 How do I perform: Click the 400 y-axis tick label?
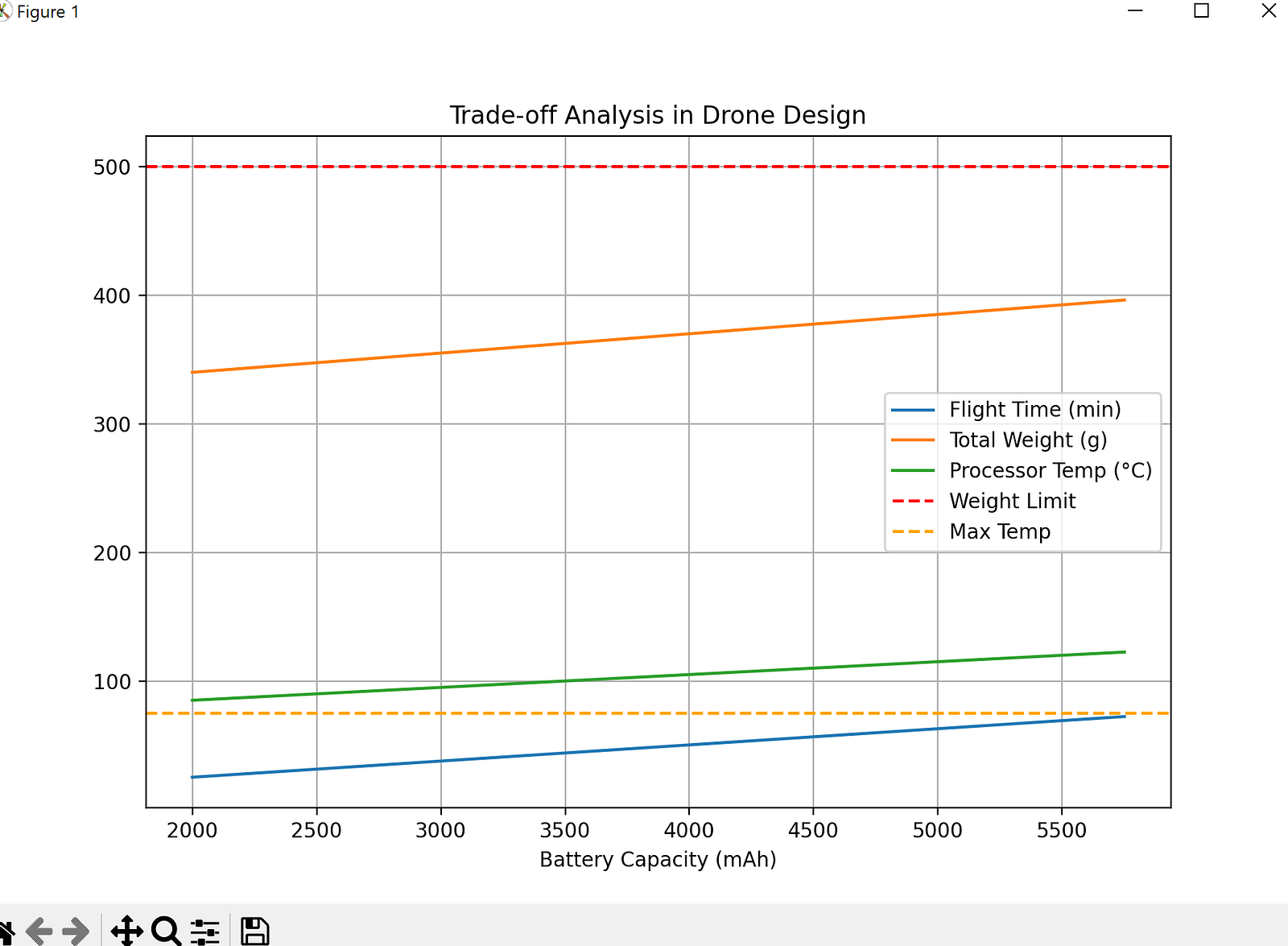112,296
